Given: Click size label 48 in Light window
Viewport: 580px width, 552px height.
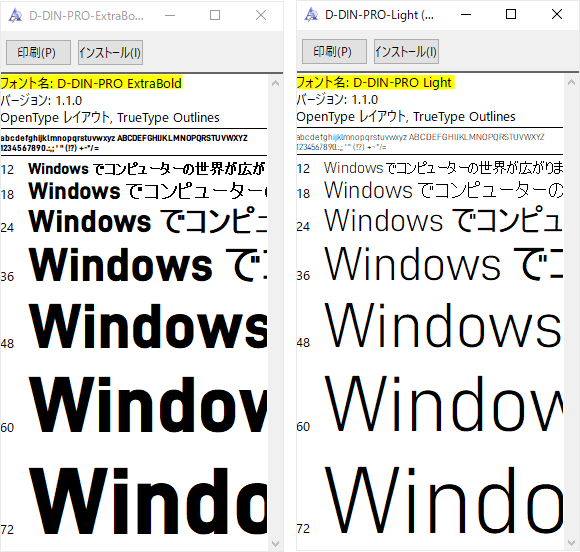Looking at the screenshot, I should [x=303, y=343].
